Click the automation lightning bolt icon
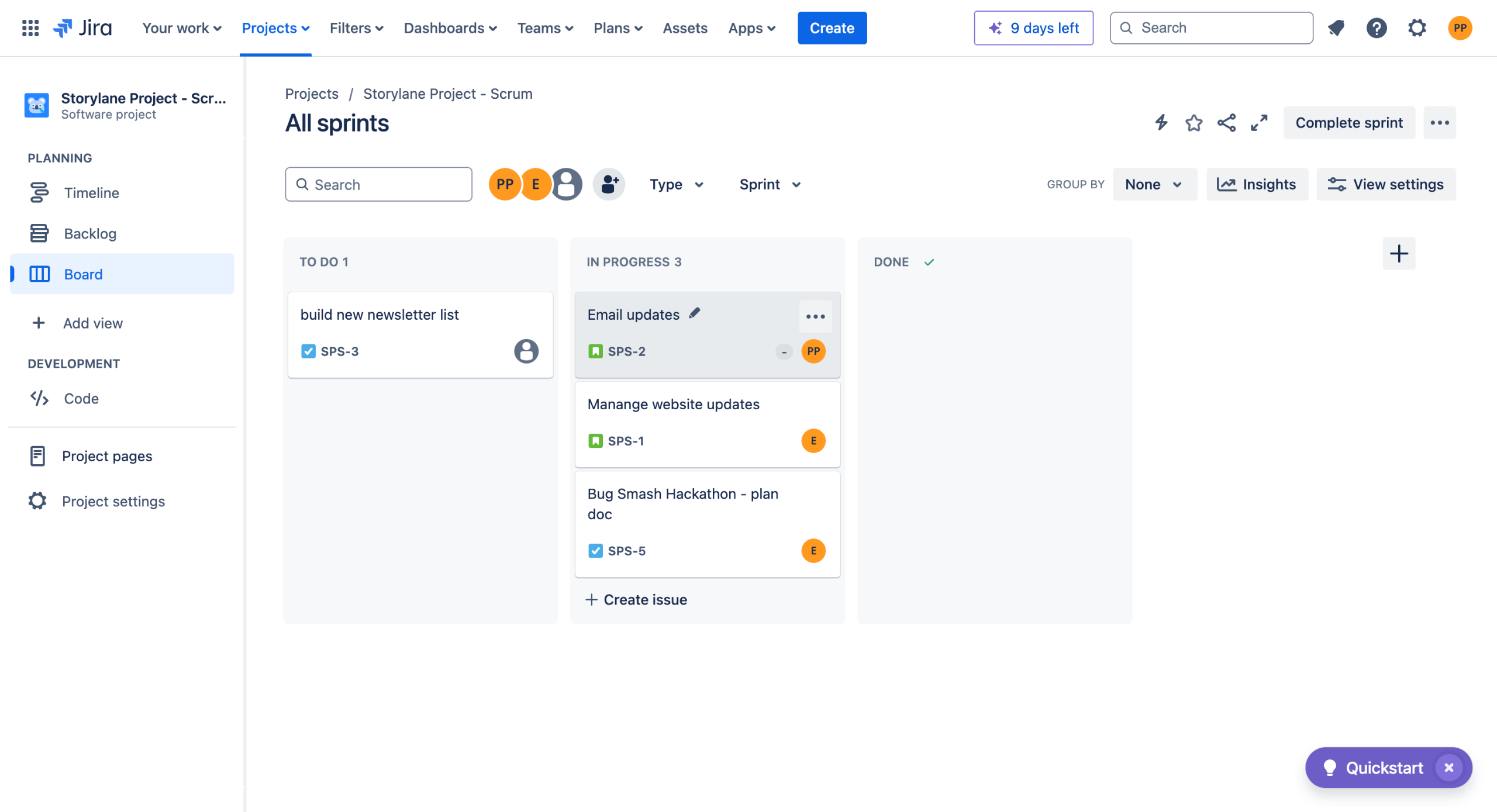Screen dimensions: 1497x812 point(1161,123)
